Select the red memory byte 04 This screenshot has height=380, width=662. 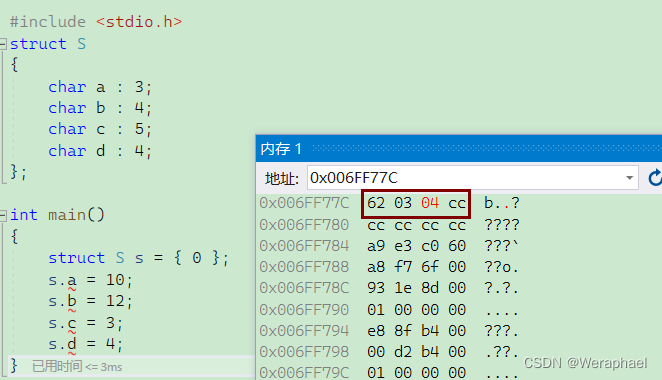(x=430, y=203)
